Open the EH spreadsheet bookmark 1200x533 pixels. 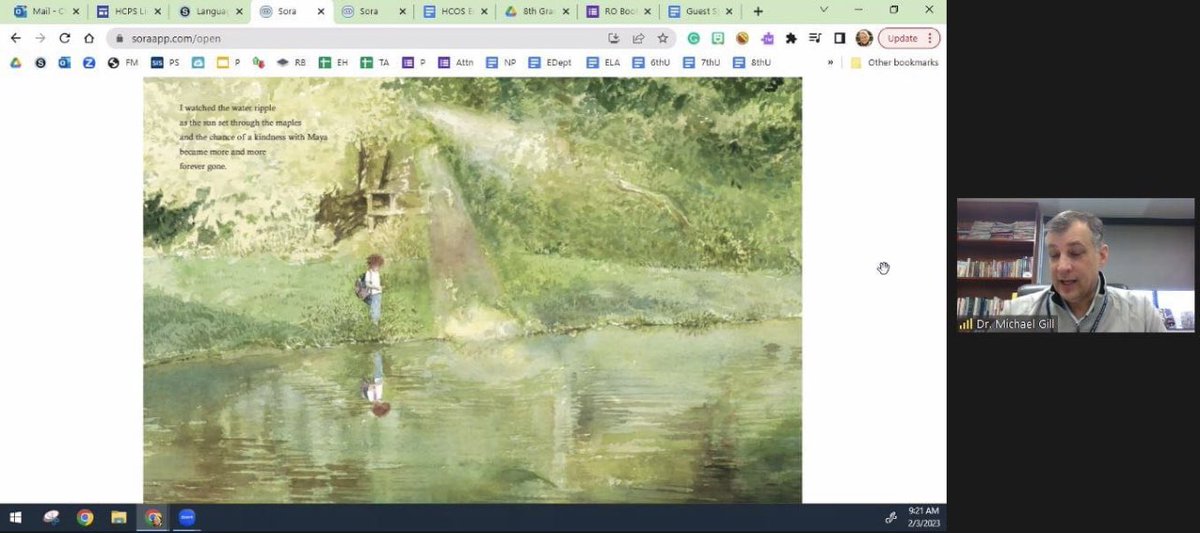click(334, 62)
